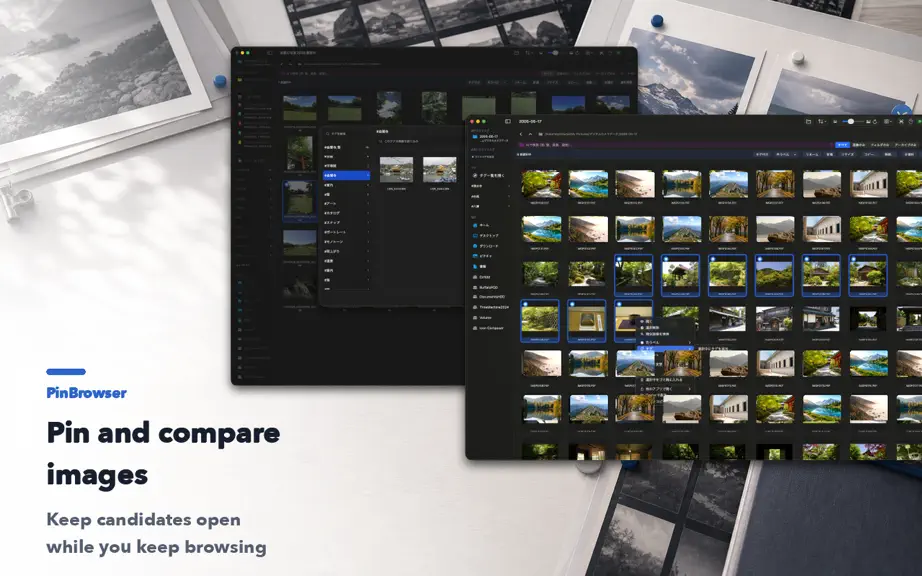The width and height of the screenshot is (922, 576).
Task: Open the 2006-06-17 folder in sidebar
Action: pyautogui.click(x=490, y=137)
